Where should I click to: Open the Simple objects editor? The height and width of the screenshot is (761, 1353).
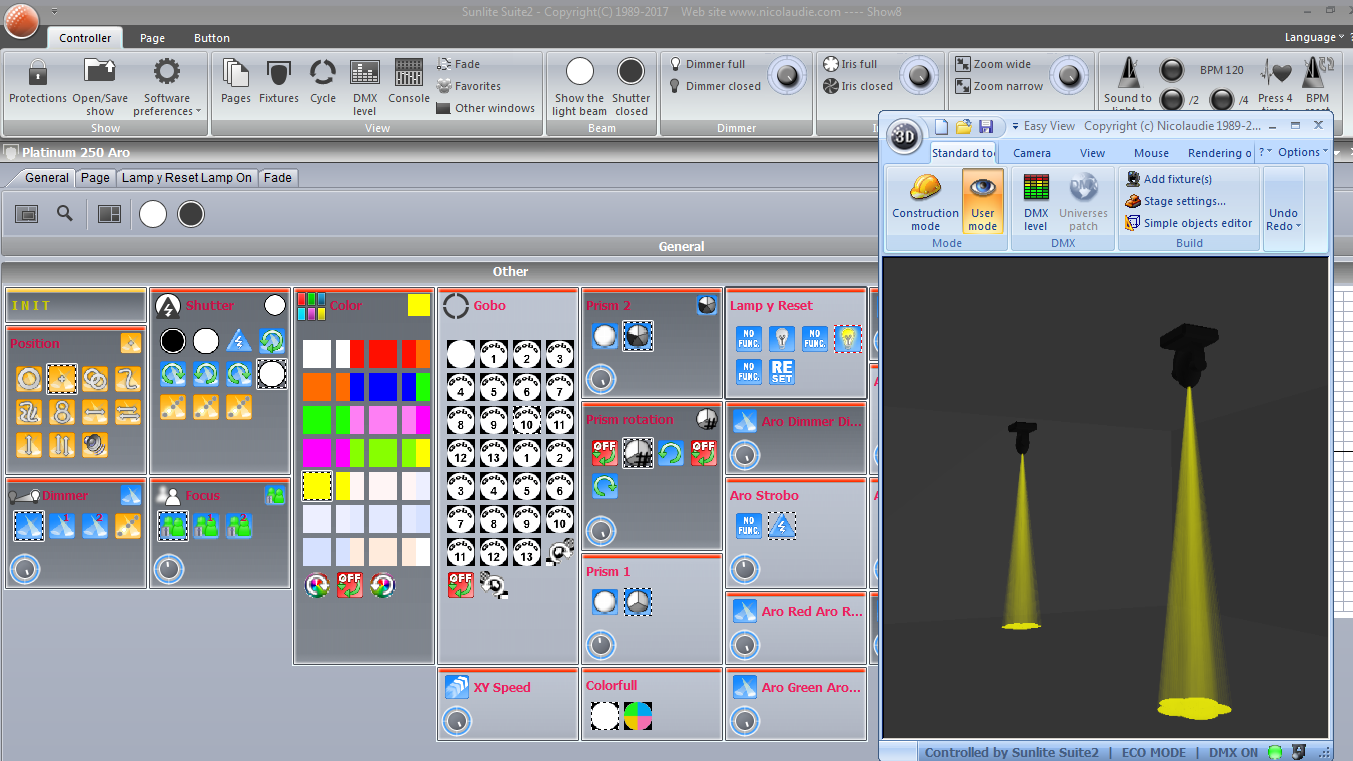click(x=1188, y=223)
